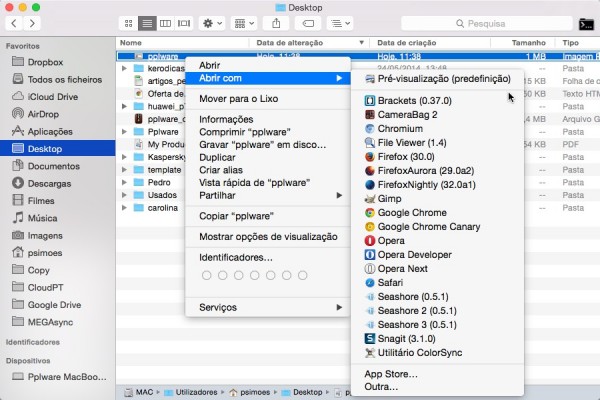Switch to list view in toolbar
Image resolution: width=600 pixels, height=400 pixels.
tap(147, 24)
